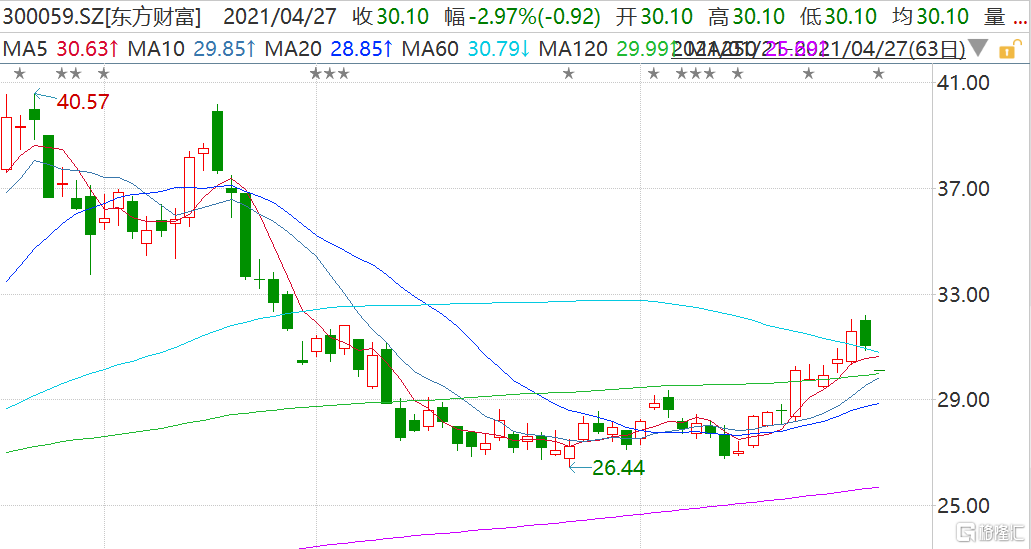This screenshot has height=549, width=1031.
Task: Click the opening price 开30.10
Action: click(x=654, y=17)
